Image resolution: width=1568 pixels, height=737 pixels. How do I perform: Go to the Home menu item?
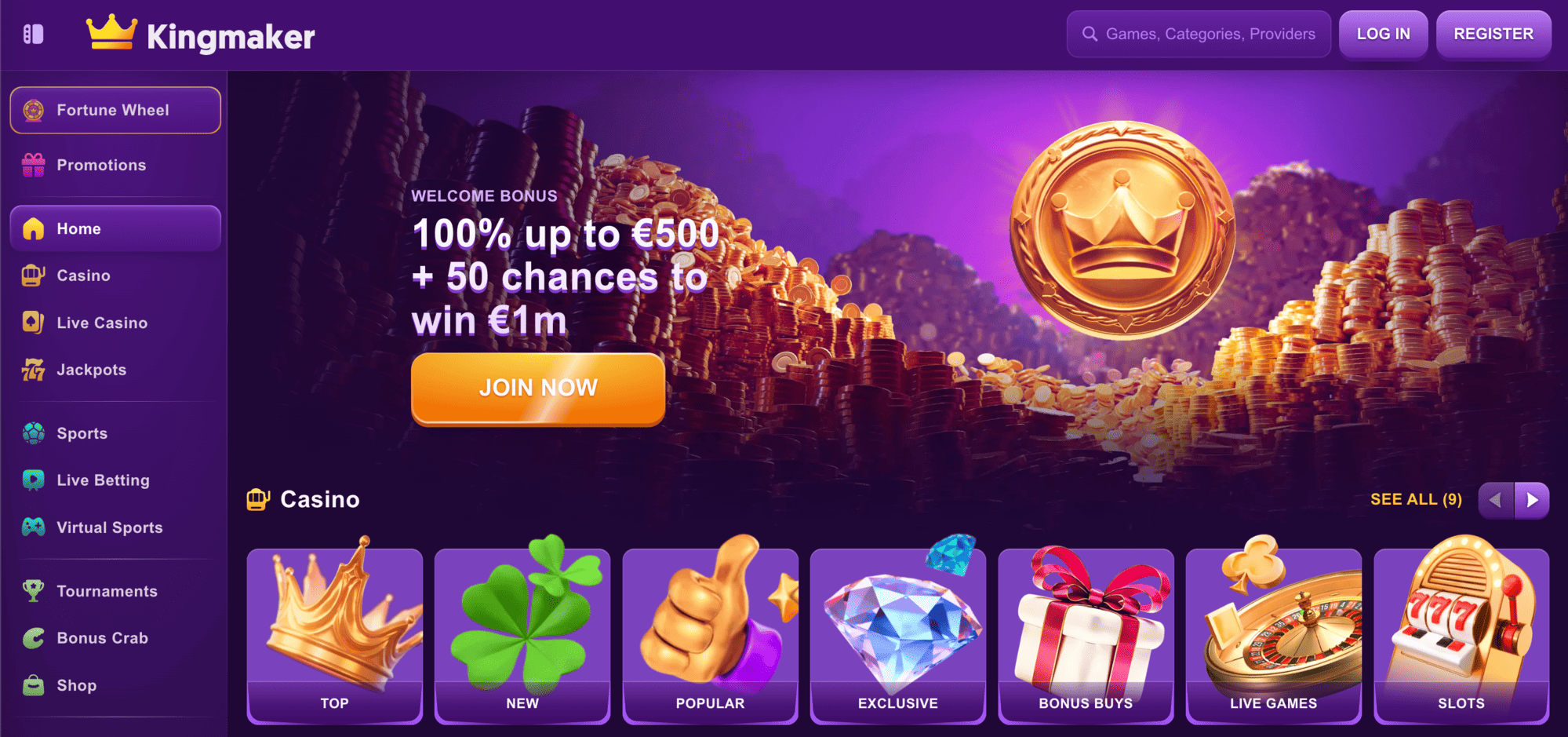click(115, 228)
